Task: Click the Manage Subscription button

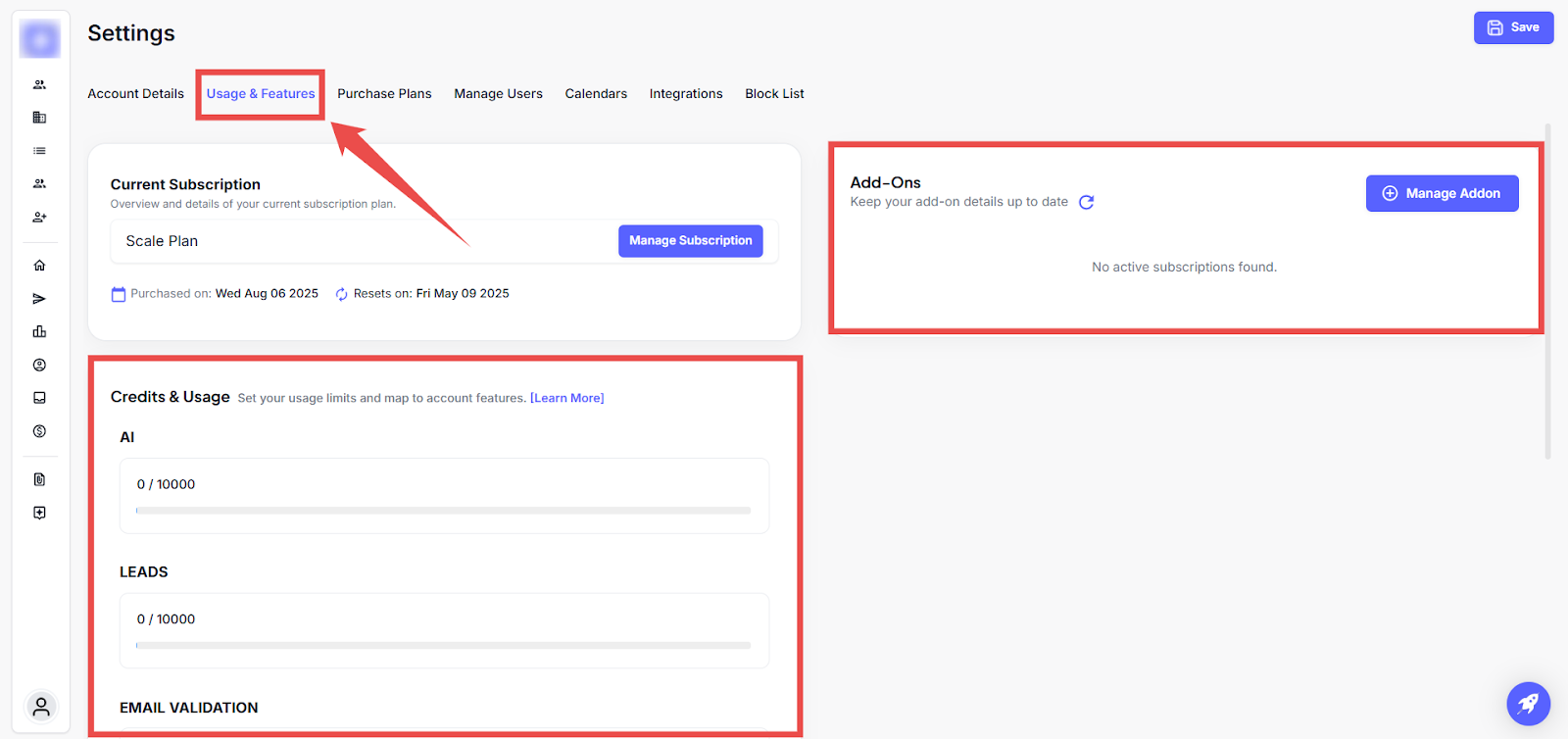Action: click(x=690, y=241)
